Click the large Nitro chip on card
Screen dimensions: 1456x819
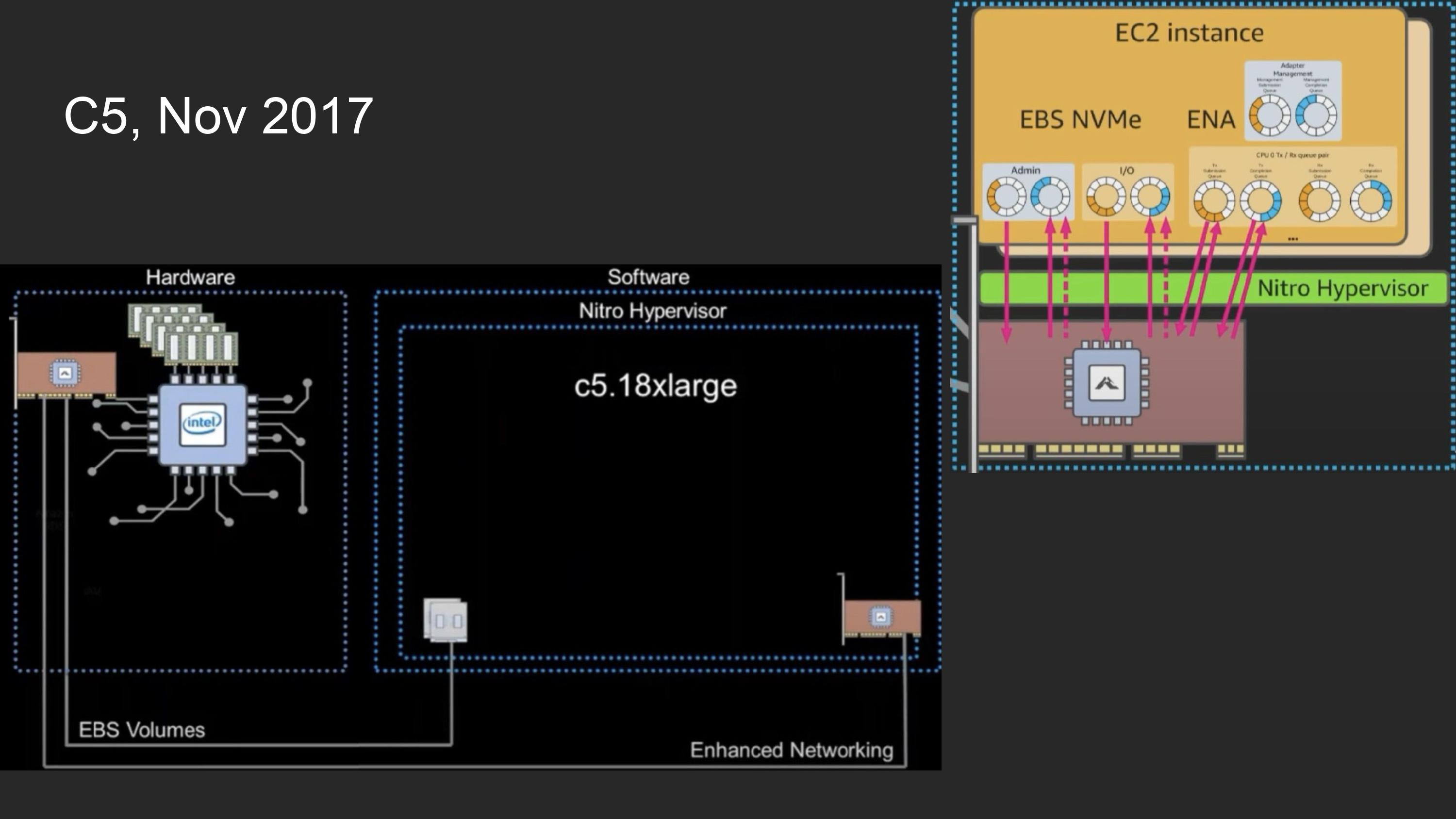point(1106,383)
